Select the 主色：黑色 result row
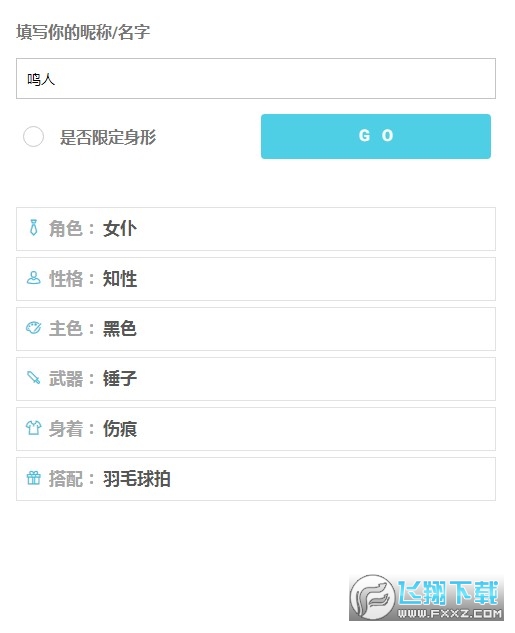The height and width of the screenshot is (633, 515). (x=256, y=329)
